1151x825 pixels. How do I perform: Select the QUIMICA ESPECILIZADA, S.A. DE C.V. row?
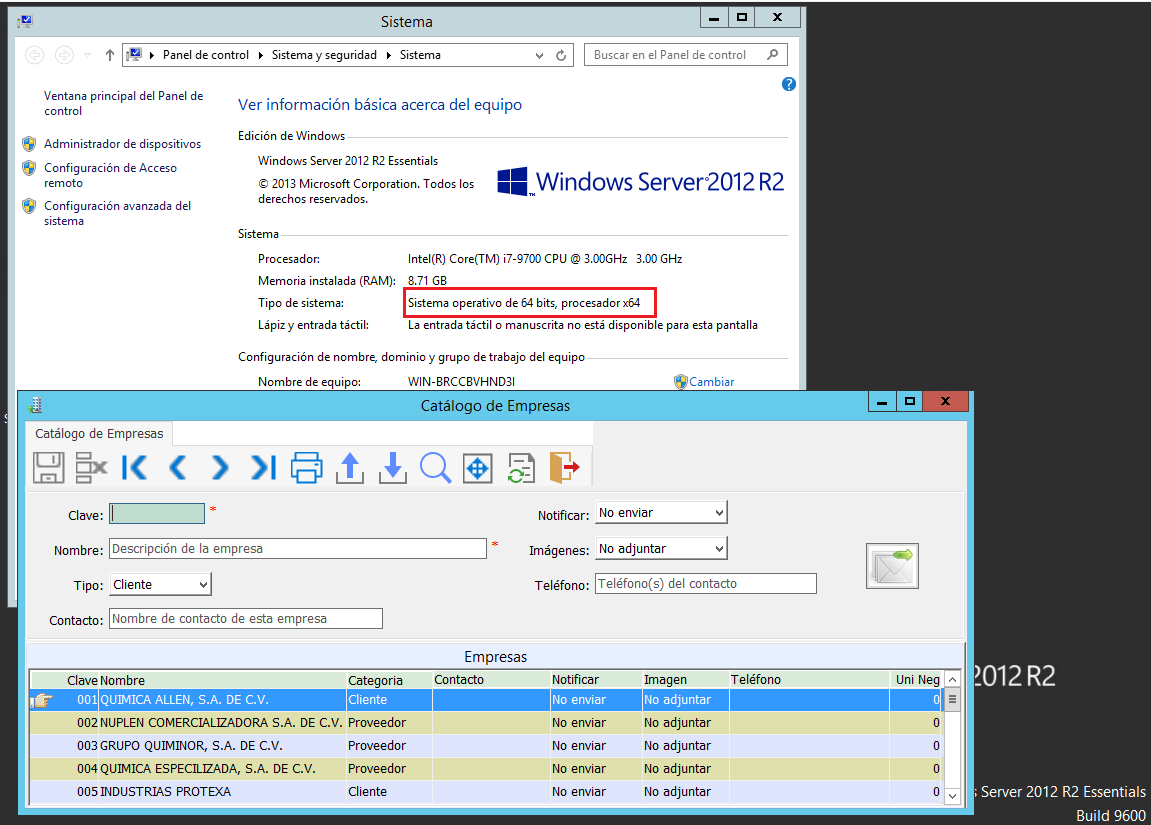pos(486,768)
